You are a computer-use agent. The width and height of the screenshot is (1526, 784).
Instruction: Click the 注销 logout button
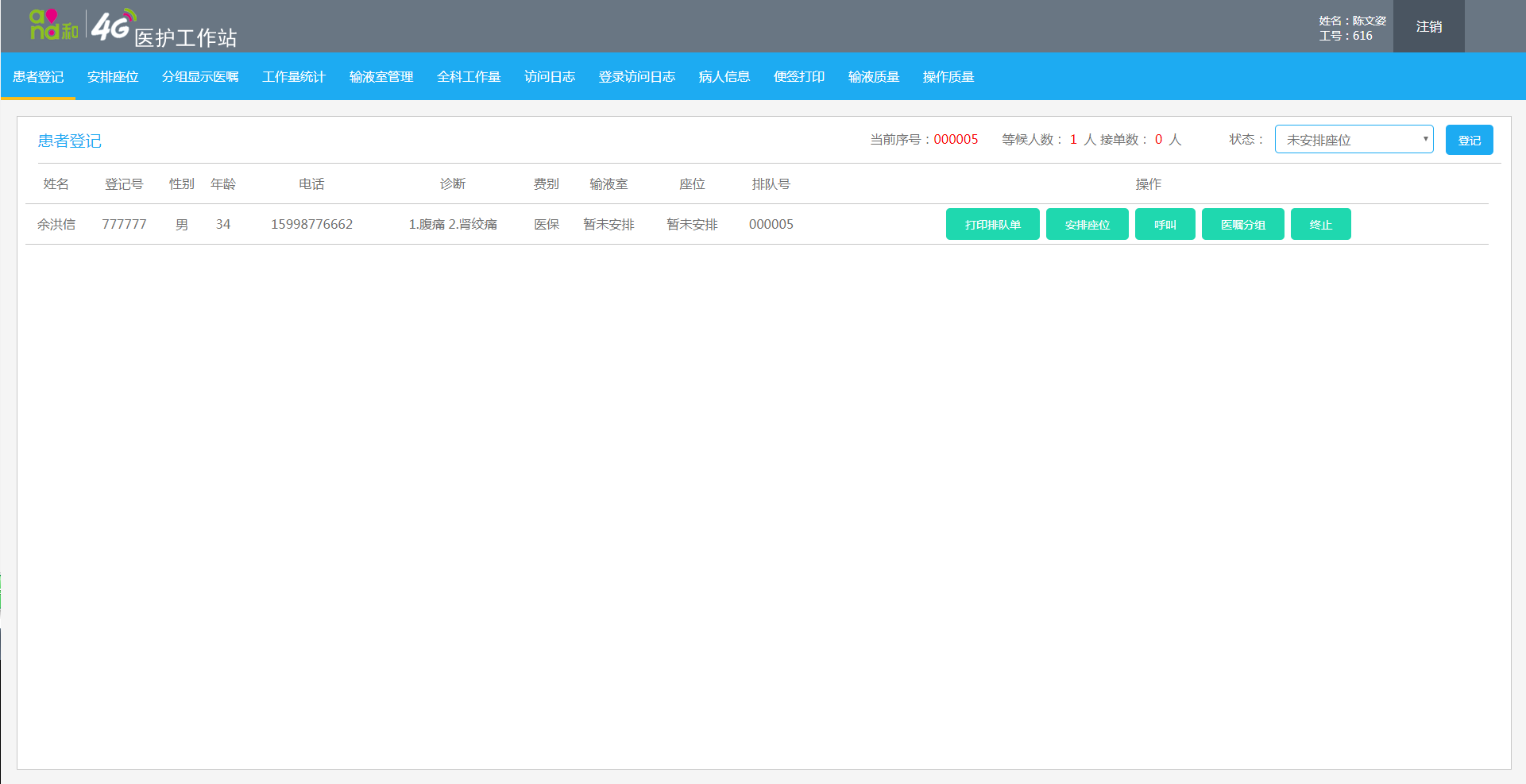click(1429, 26)
